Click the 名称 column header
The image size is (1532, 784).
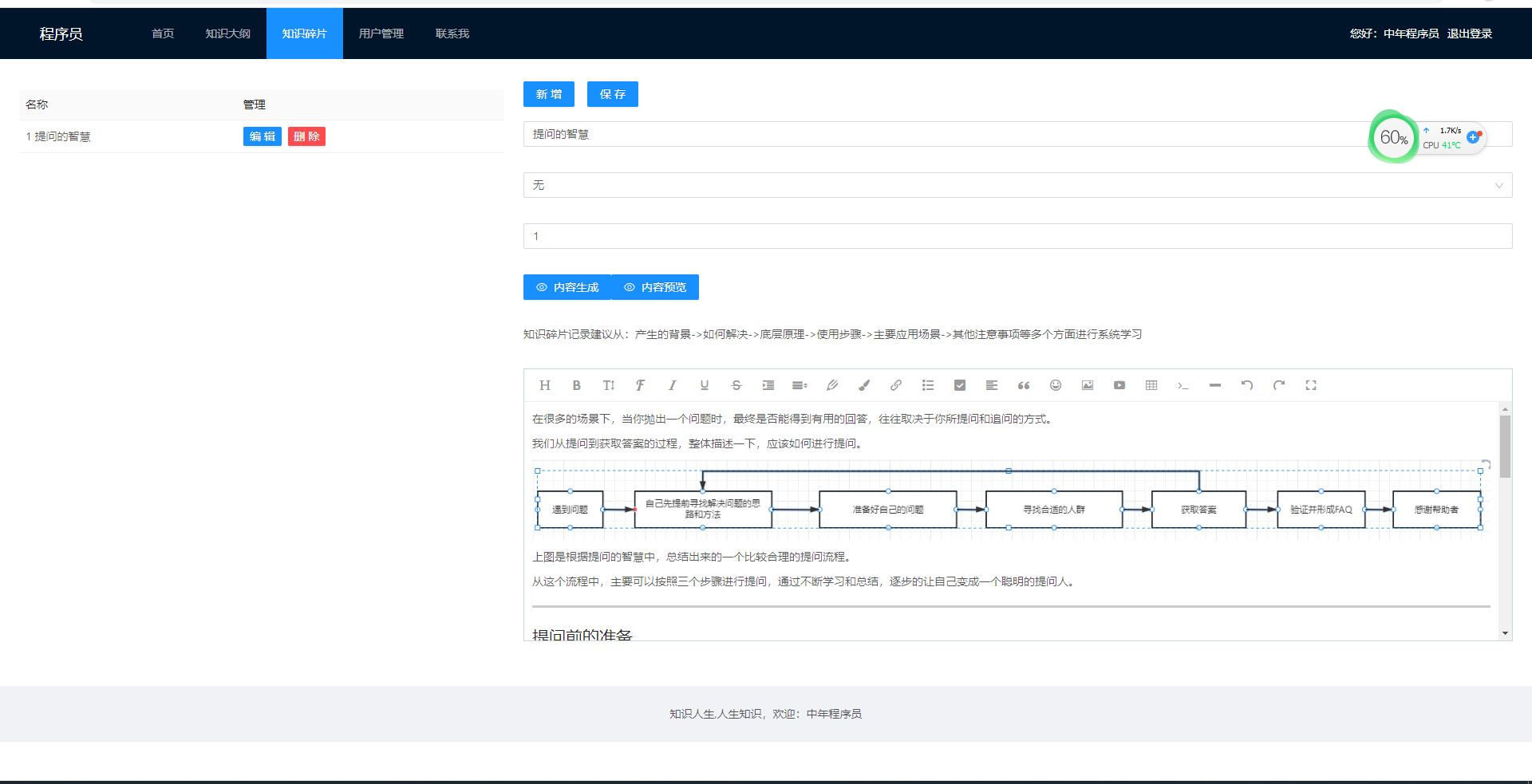point(37,104)
